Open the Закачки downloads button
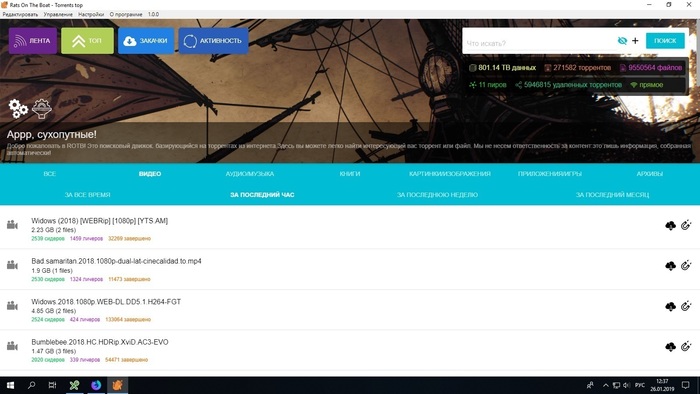700x394 pixels. click(x=146, y=41)
